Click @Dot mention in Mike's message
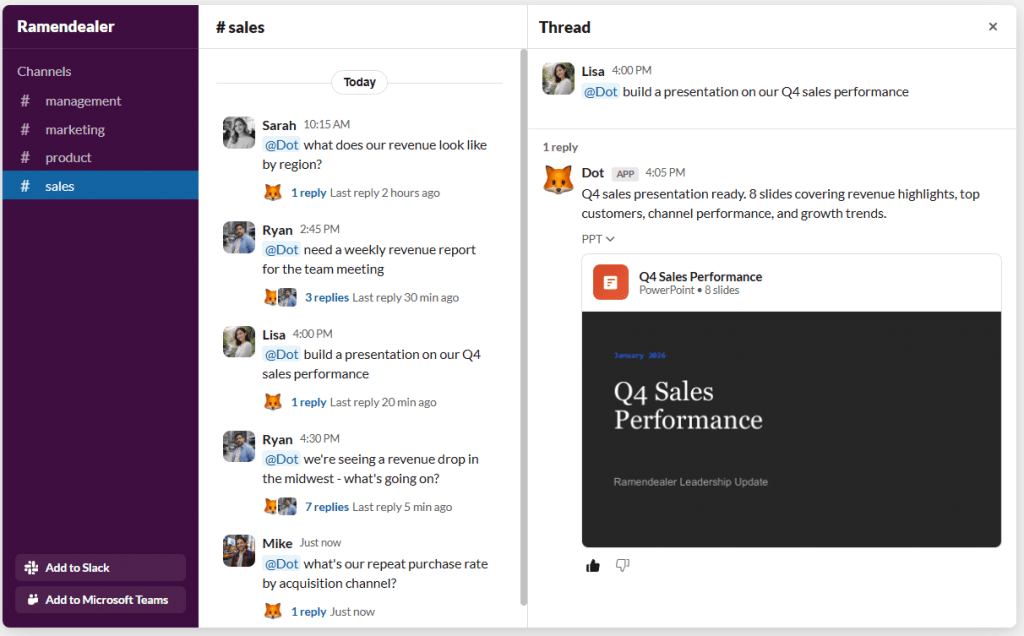 281,564
